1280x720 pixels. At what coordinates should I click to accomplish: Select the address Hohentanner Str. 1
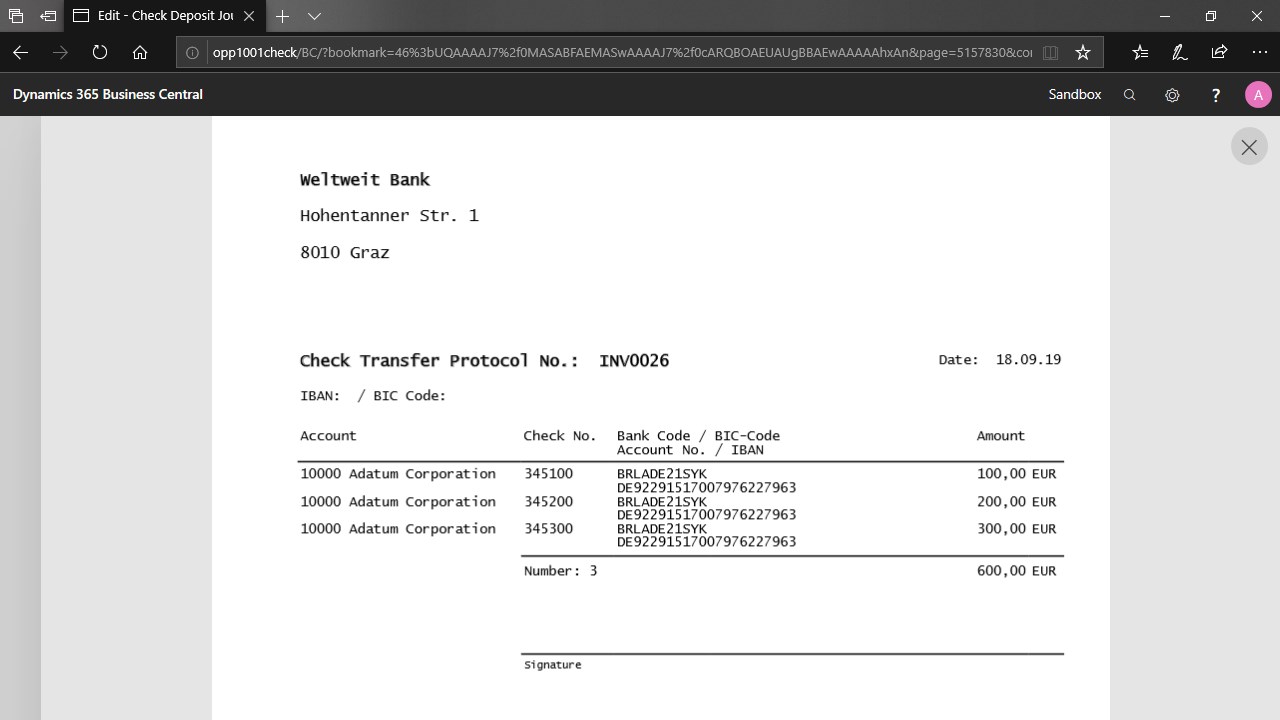pos(389,216)
